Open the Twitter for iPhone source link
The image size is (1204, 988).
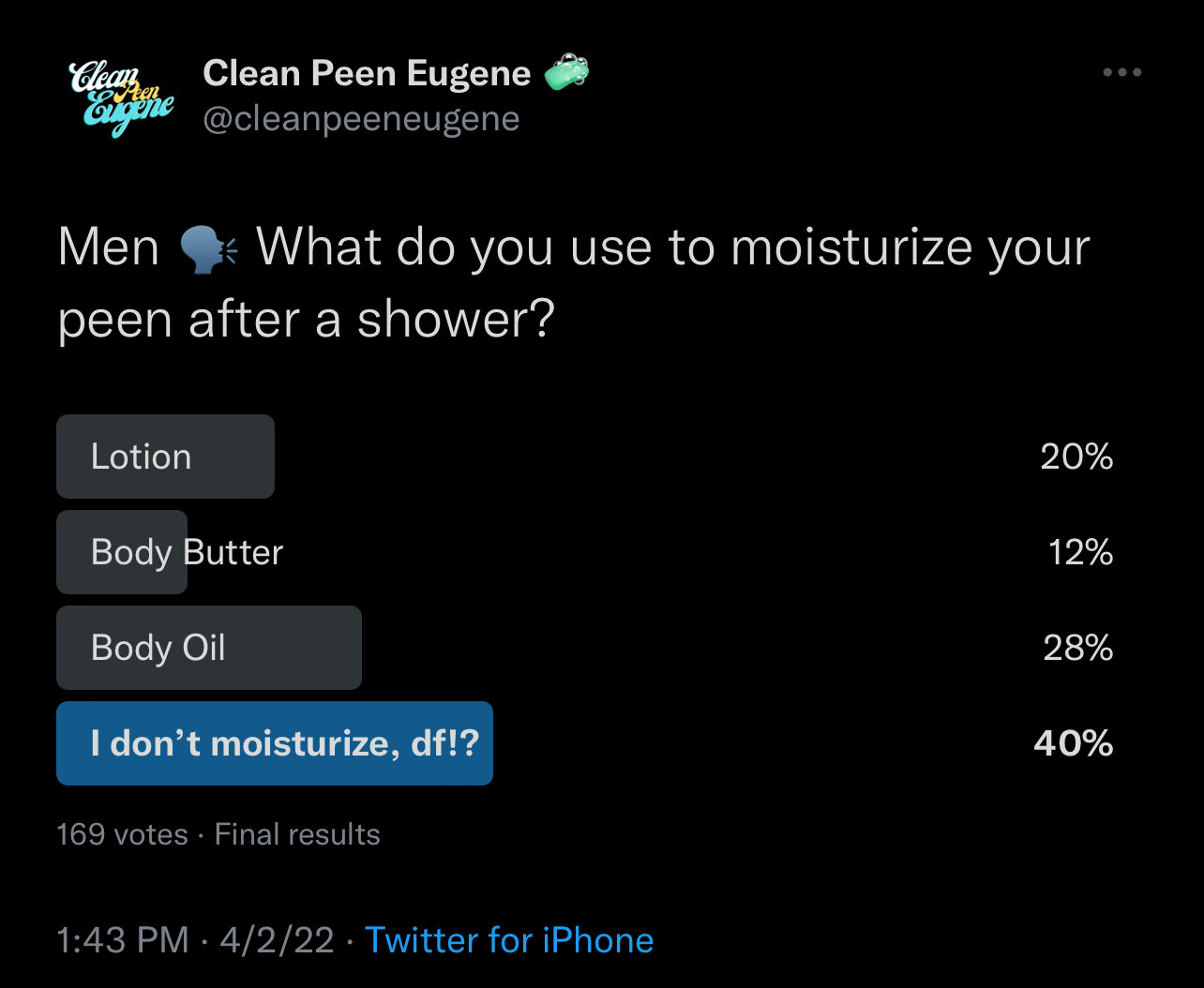click(509, 940)
